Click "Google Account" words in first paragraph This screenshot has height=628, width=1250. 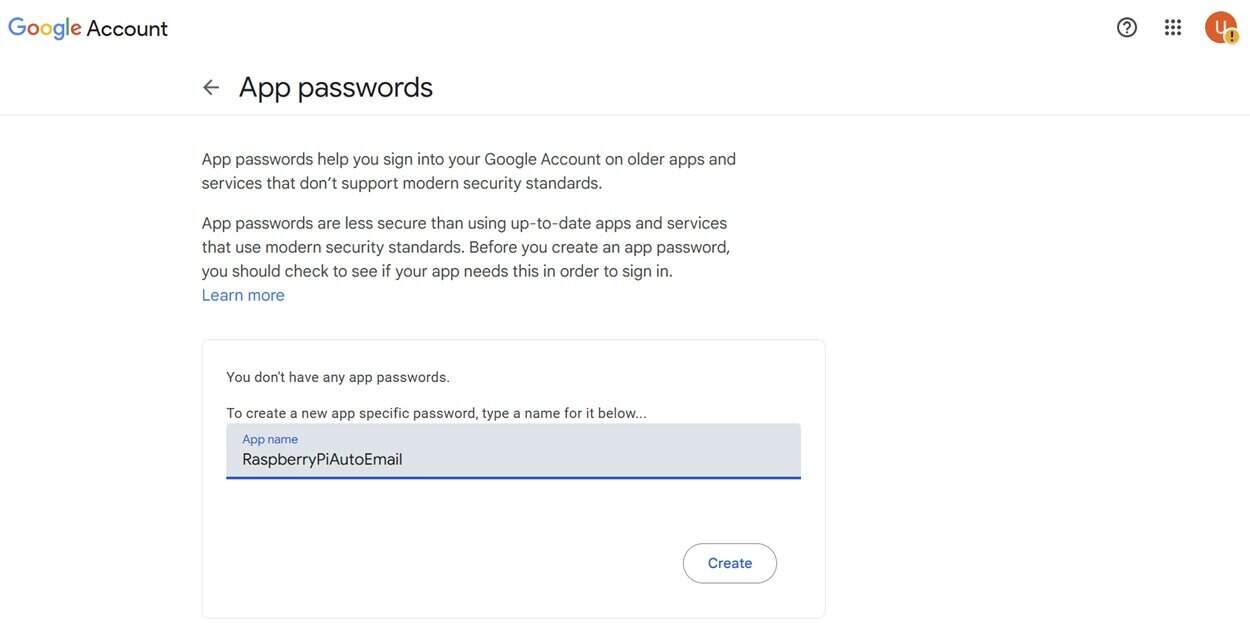pyautogui.click(x=540, y=159)
